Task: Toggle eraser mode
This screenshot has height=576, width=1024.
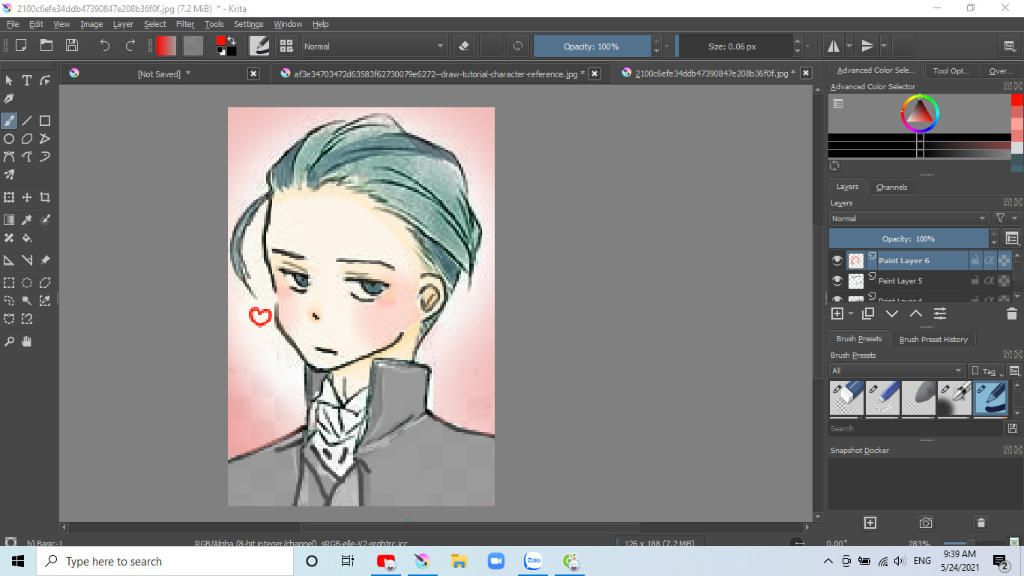Action: pyautogui.click(x=464, y=46)
